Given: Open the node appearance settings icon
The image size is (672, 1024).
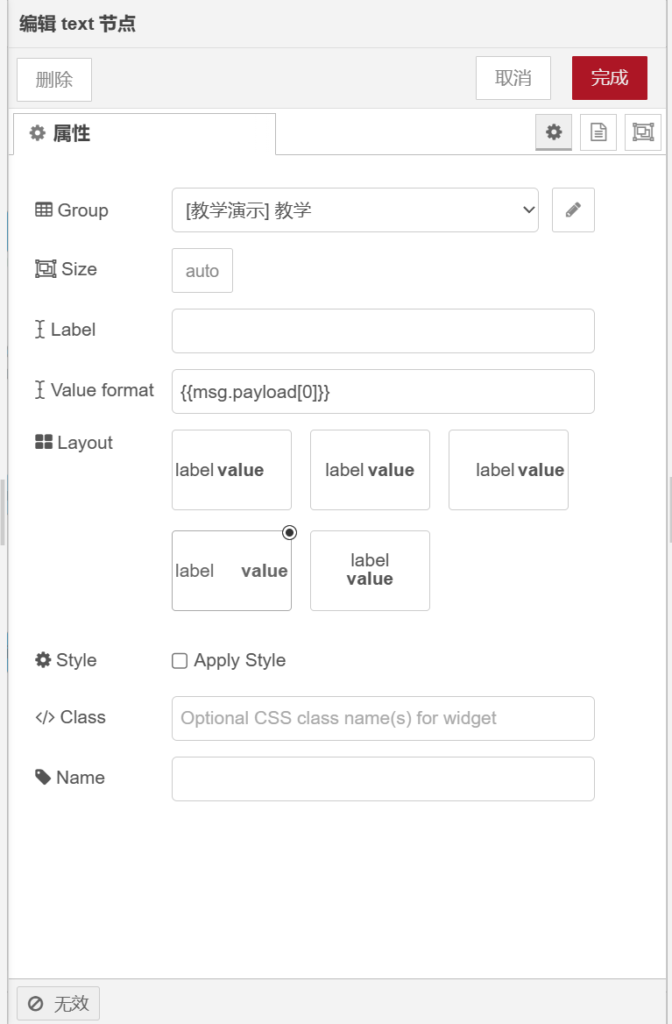Looking at the screenshot, I should [x=642, y=132].
